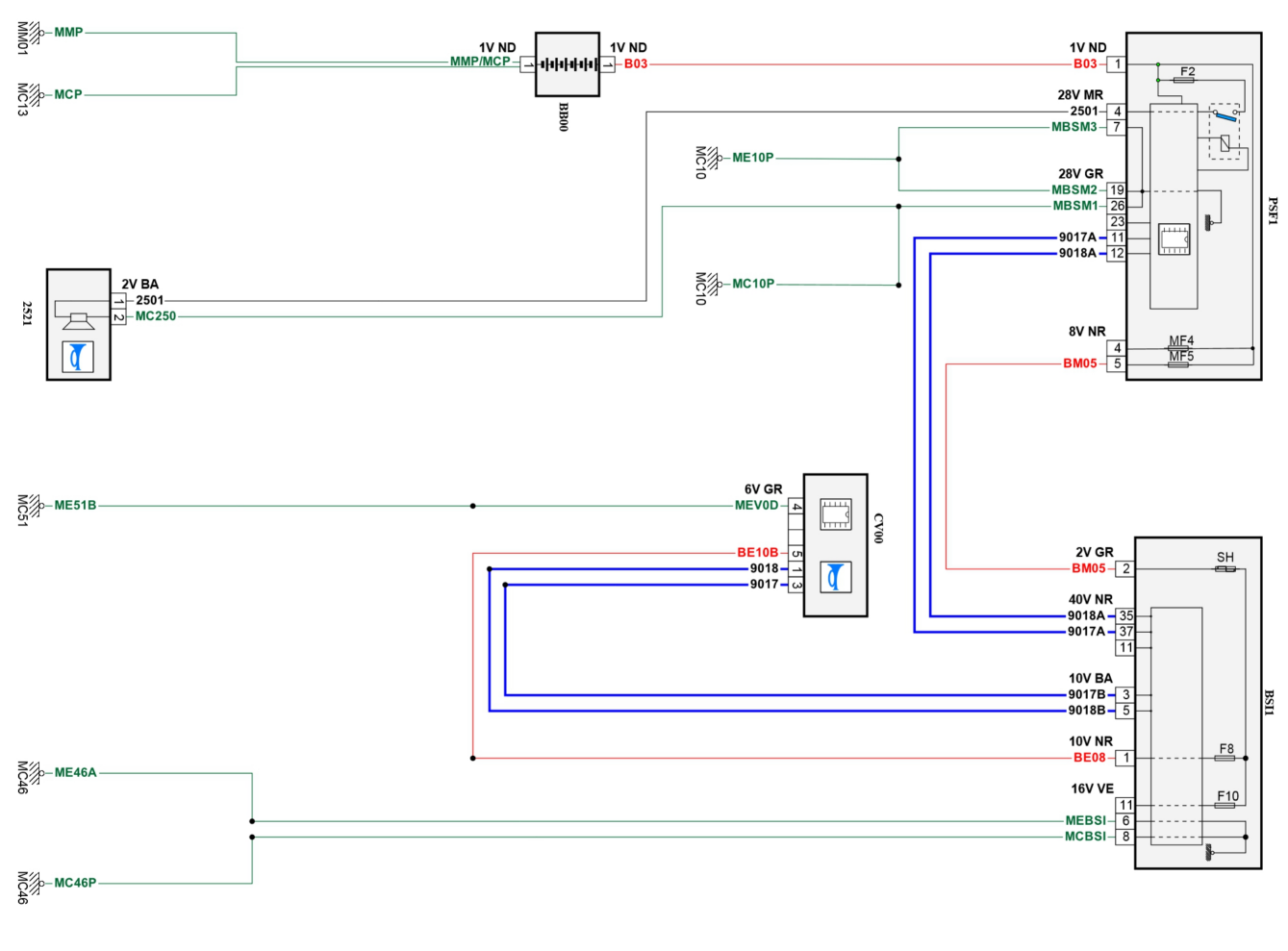The width and height of the screenshot is (1288, 951).
Task: Select pin 7 on the 28V MR connector
Action: [x=1117, y=127]
